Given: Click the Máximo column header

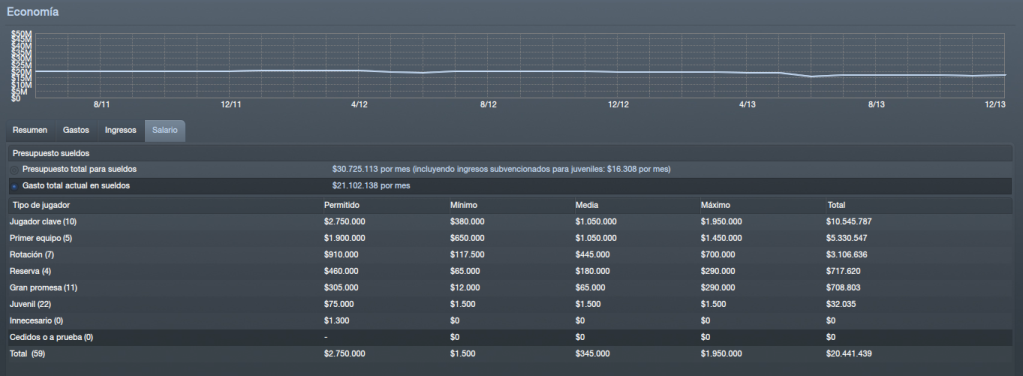Looking at the screenshot, I should tap(716, 205).
